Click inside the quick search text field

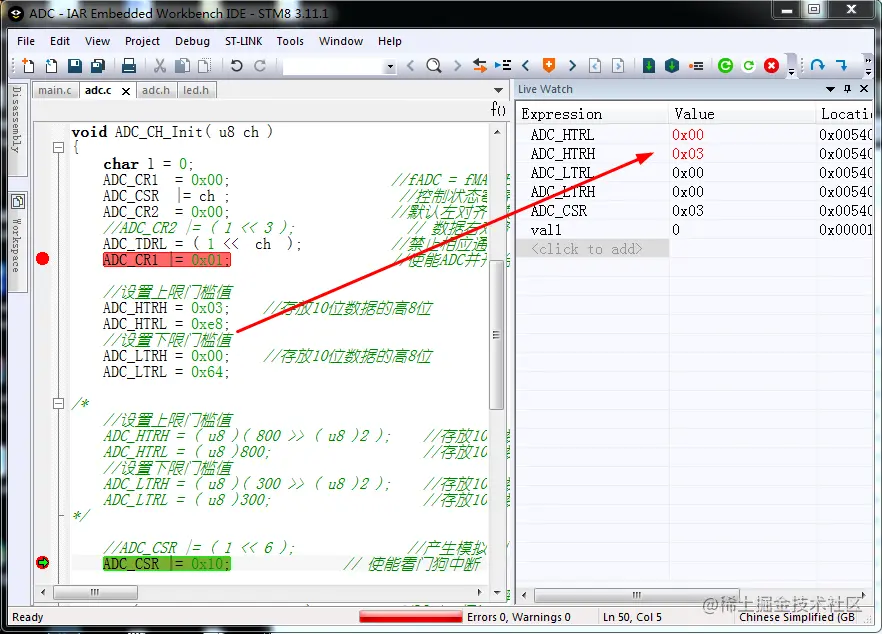point(334,66)
